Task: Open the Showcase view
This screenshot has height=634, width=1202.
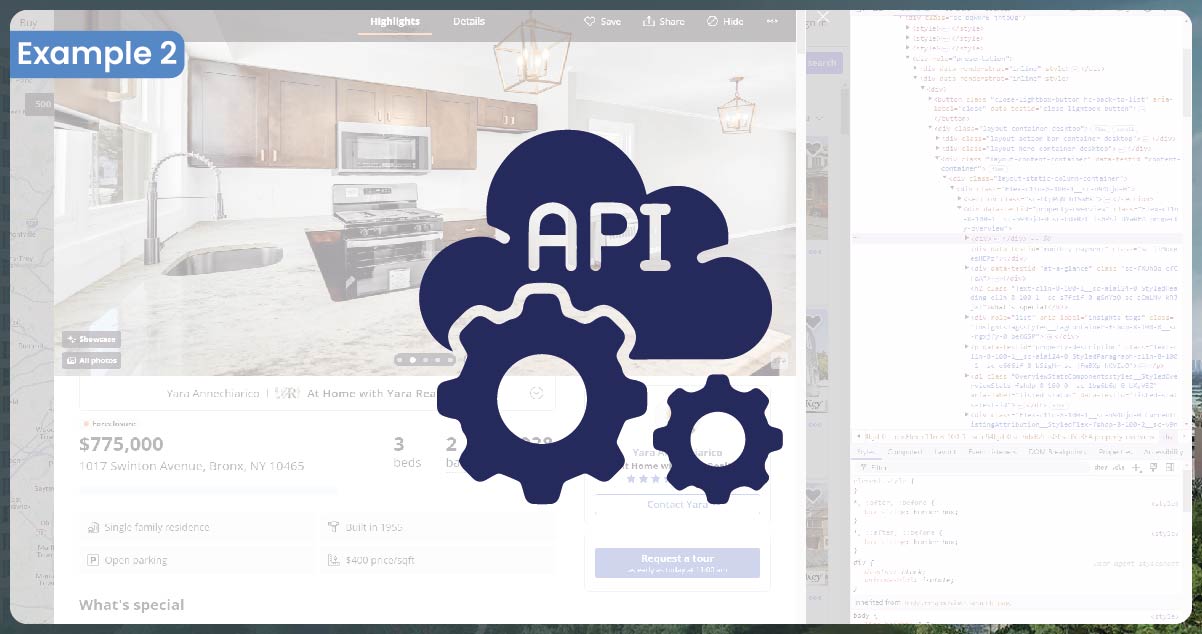Action: coord(92,339)
